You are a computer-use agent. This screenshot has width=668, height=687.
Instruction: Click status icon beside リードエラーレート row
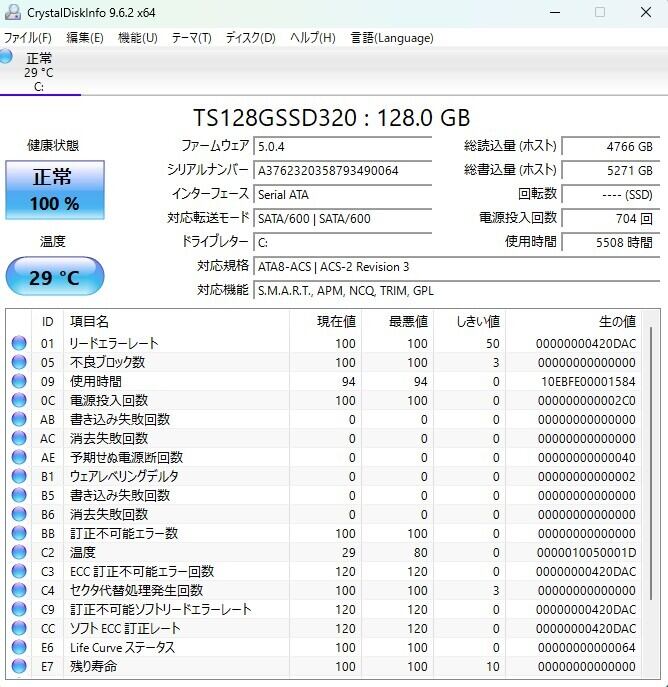tap(19, 344)
